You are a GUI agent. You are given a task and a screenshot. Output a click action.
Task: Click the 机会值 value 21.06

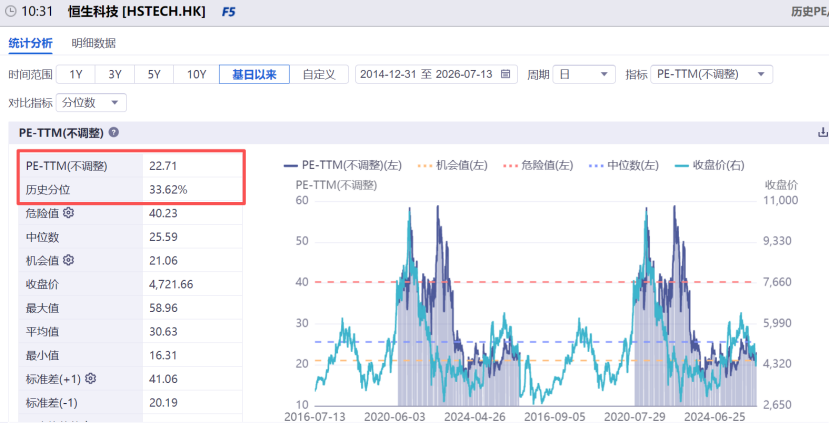163,260
